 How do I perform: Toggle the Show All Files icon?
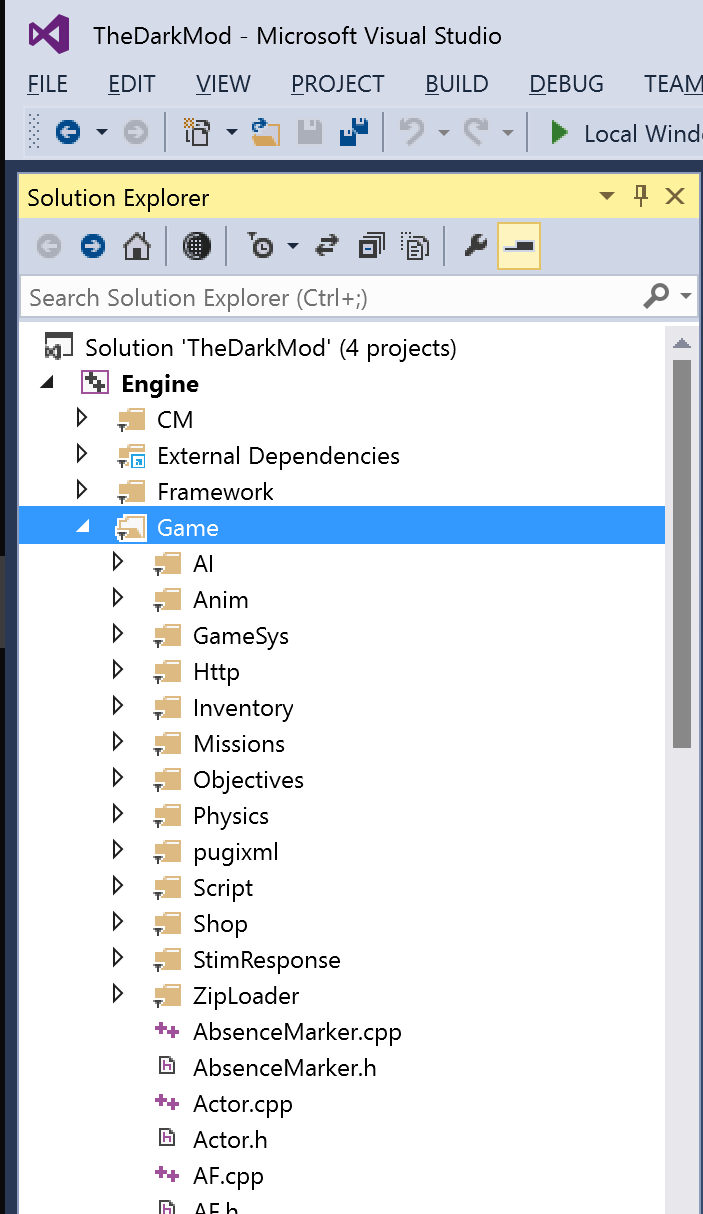[x=415, y=247]
